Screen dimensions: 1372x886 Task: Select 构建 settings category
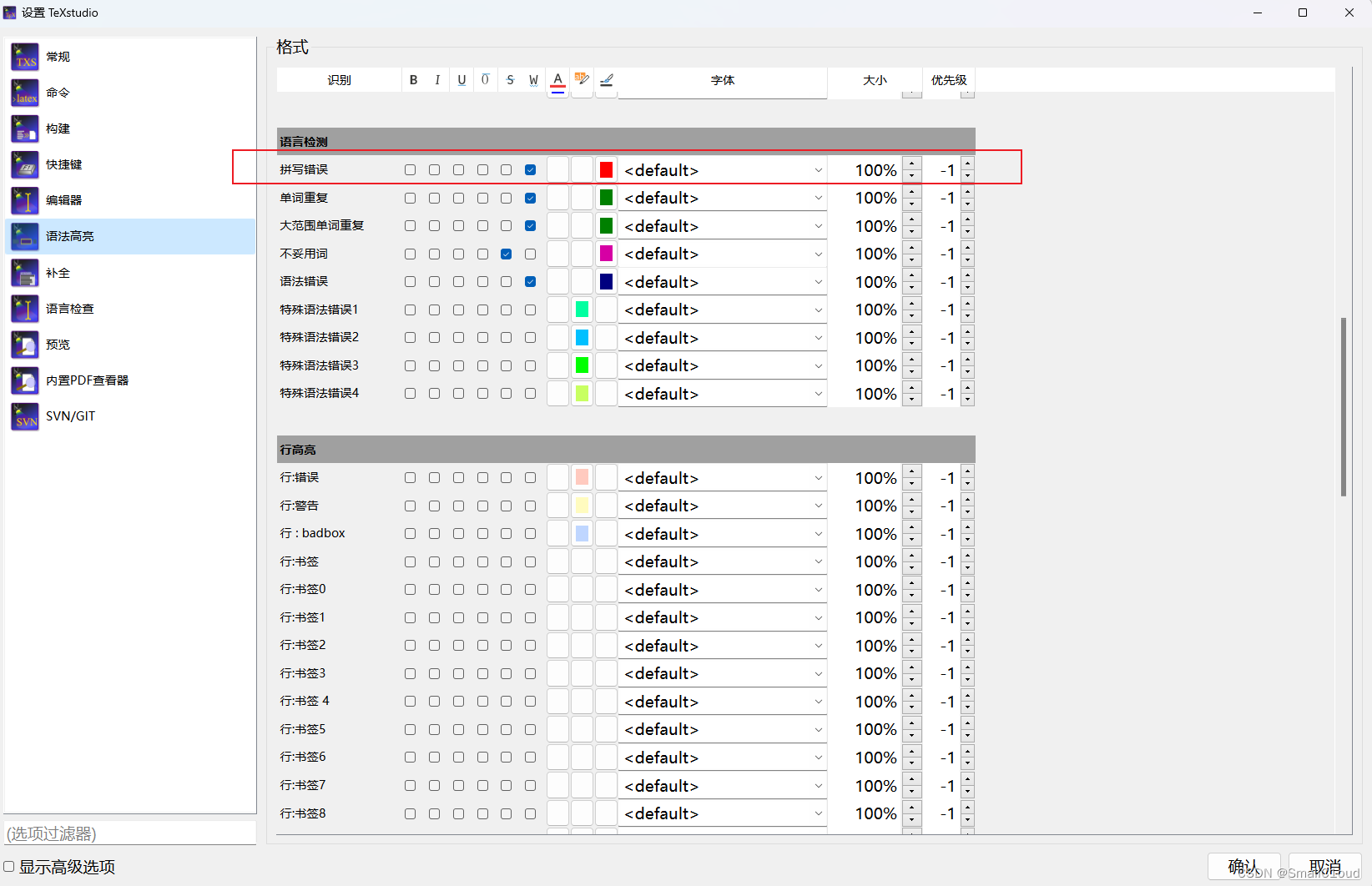click(130, 128)
